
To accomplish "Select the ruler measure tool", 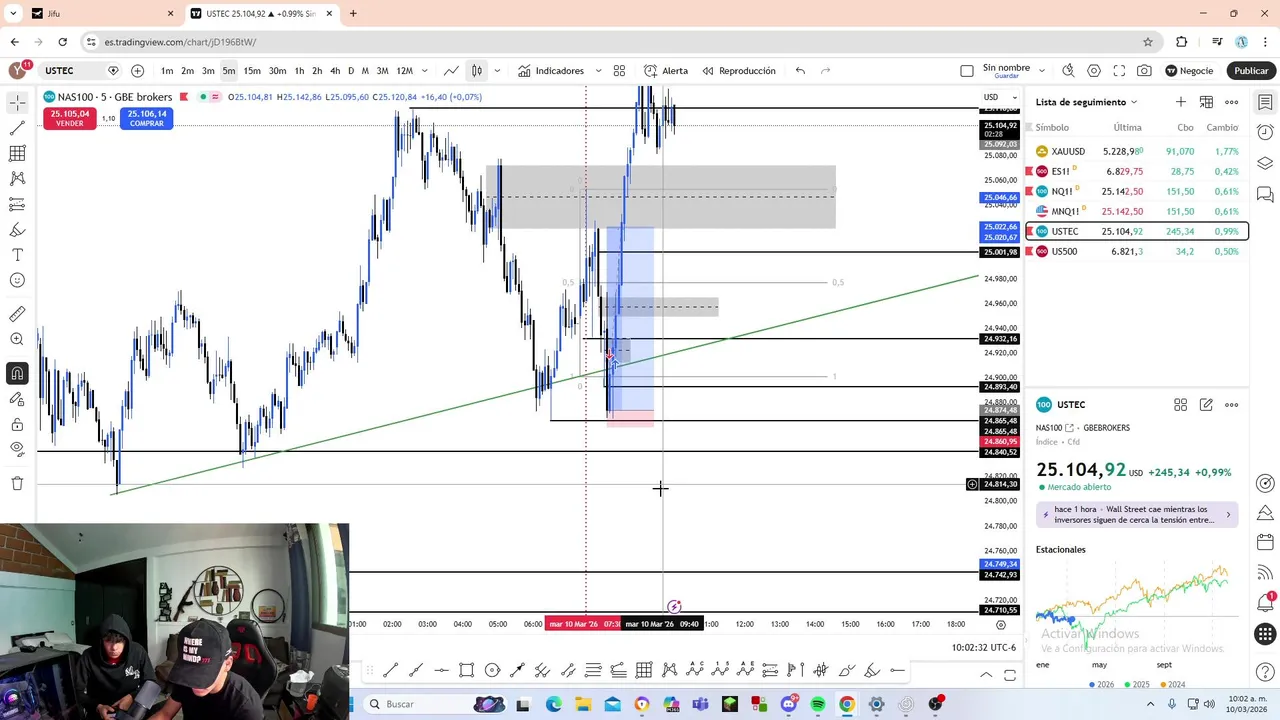I will 17,314.
